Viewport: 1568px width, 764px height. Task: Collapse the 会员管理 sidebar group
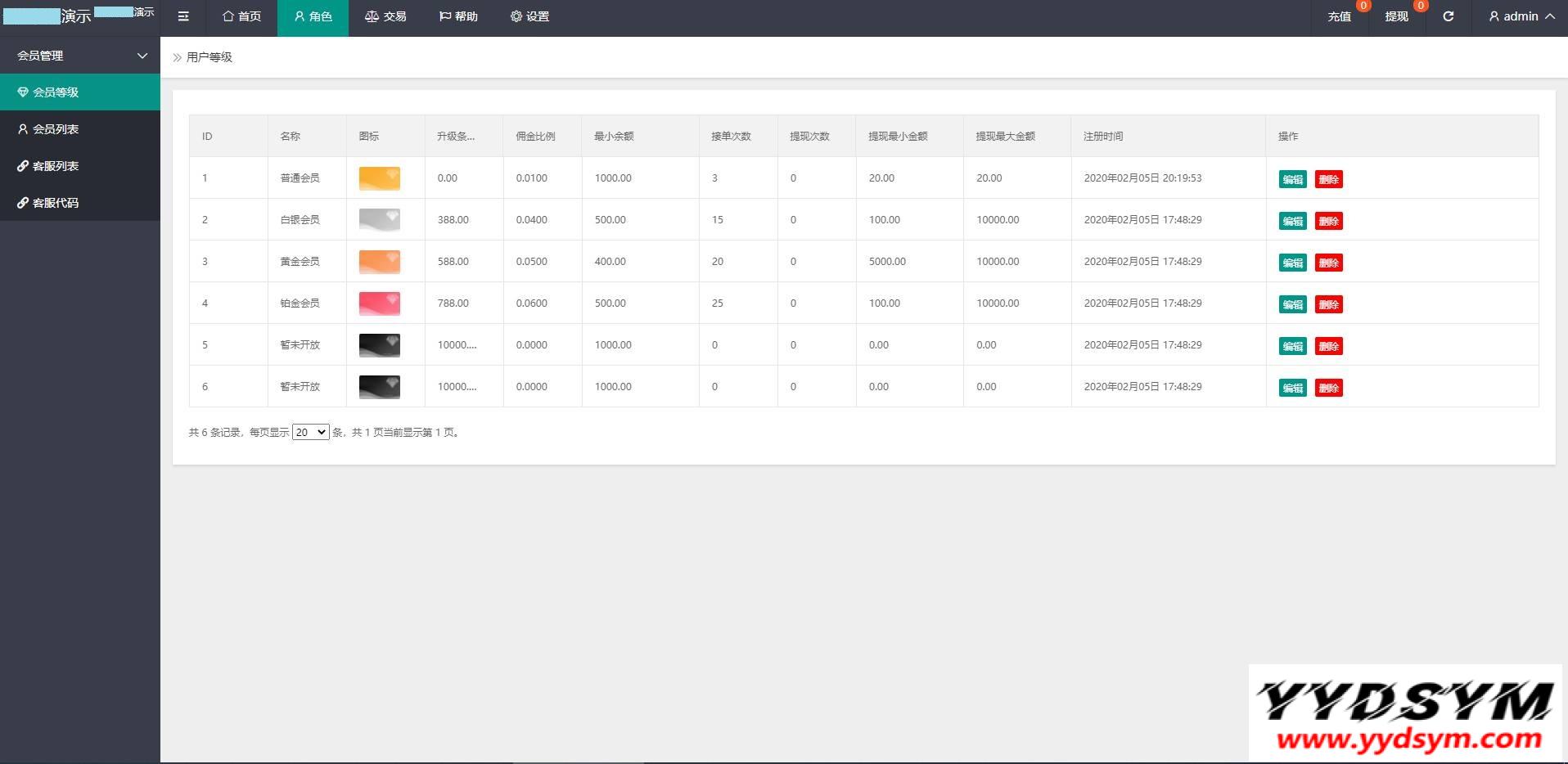pos(80,56)
